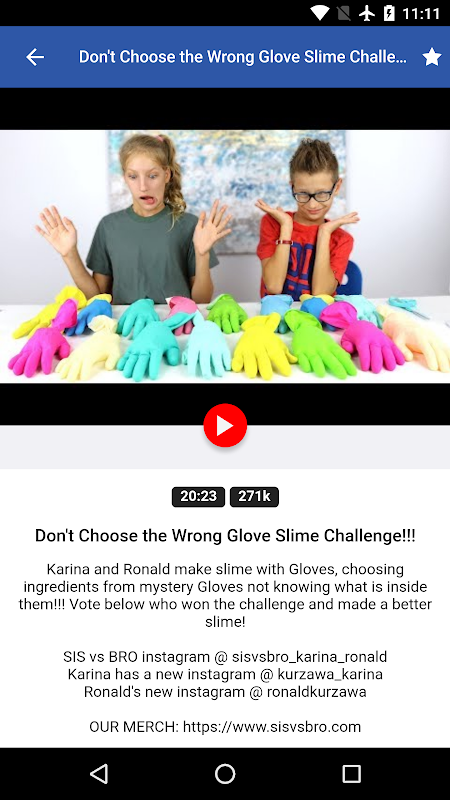Tap the 11:11 clock in status bar
Screen dimensions: 450x800
click(x=421, y=13)
